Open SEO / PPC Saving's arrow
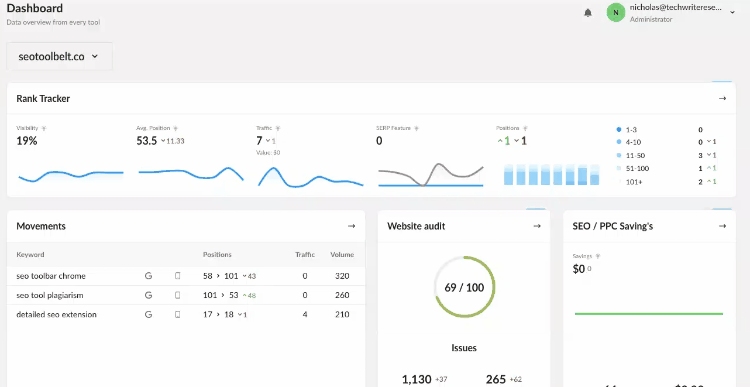The width and height of the screenshot is (750, 387). [722, 226]
